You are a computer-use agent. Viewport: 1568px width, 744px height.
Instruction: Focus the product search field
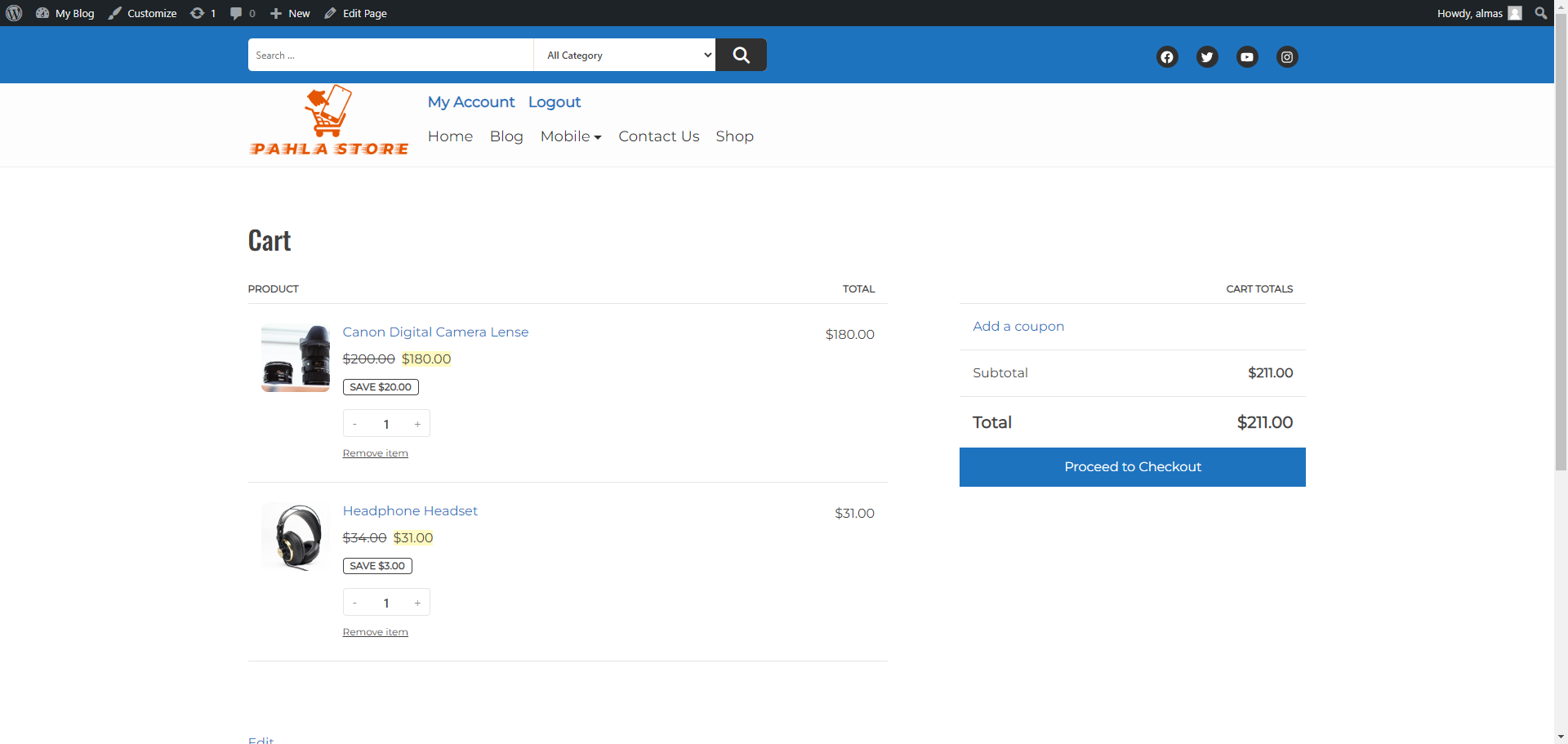tap(390, 56)
